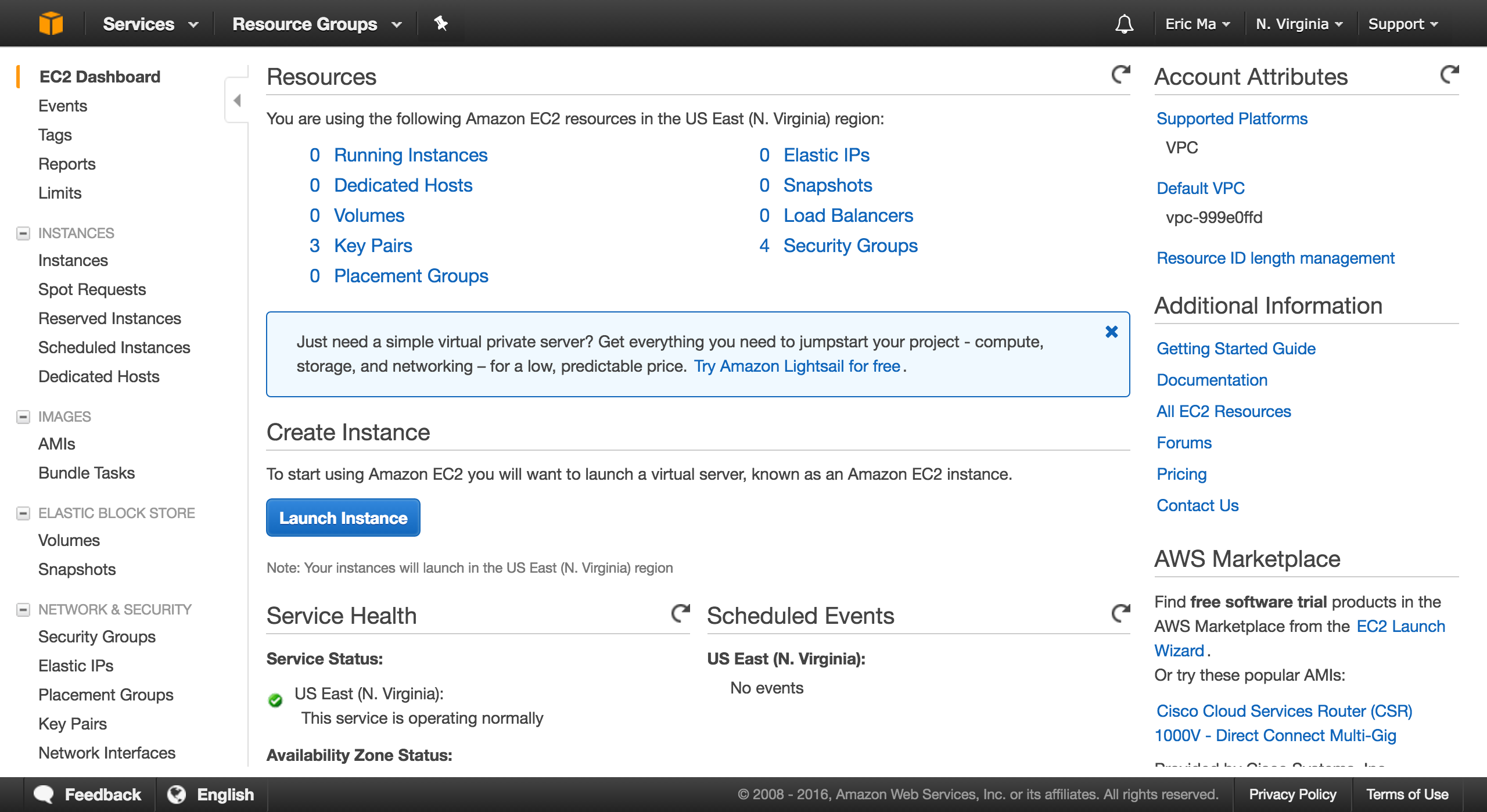Open Bundle Tasks in sidebar
This screenshot has width=1487, height=812.
[87, 473]
